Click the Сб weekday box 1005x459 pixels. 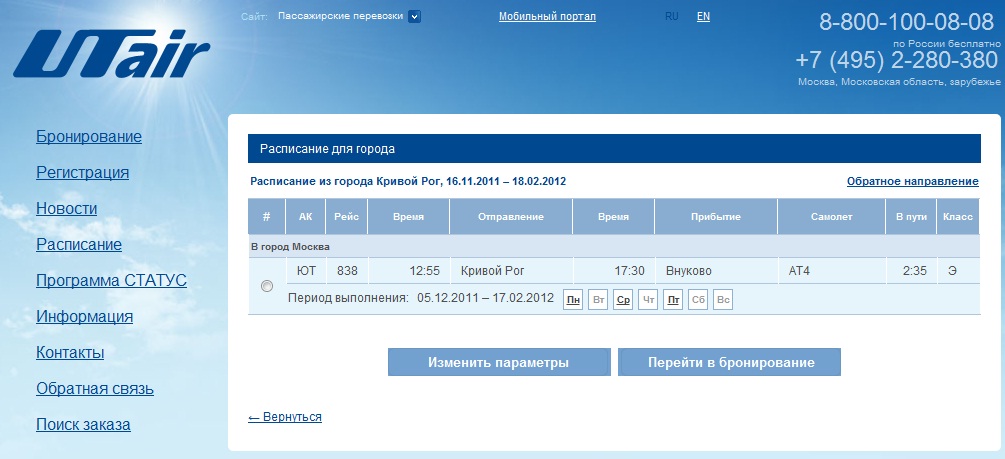point(698,299)
